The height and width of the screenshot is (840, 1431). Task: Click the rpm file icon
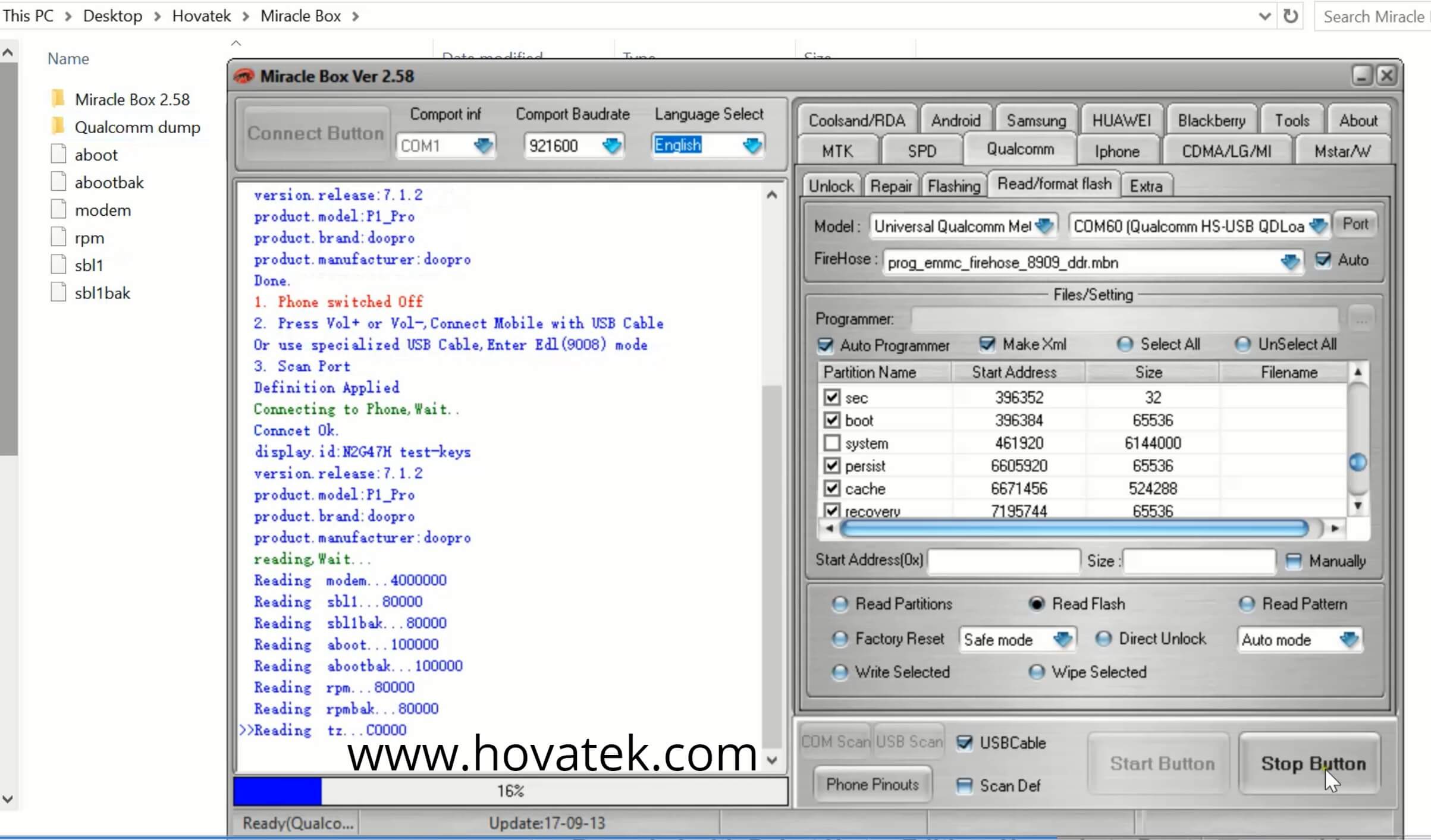click(58, 238)
